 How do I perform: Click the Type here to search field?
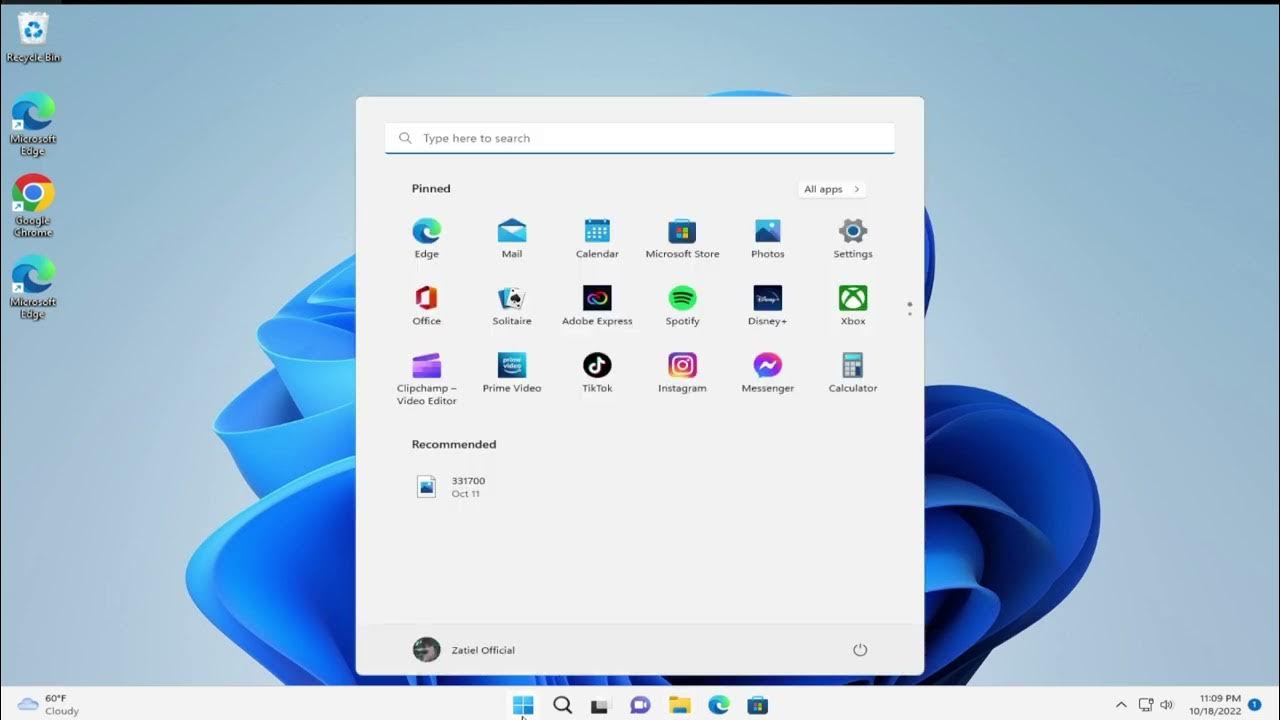[x=640, y=138]
